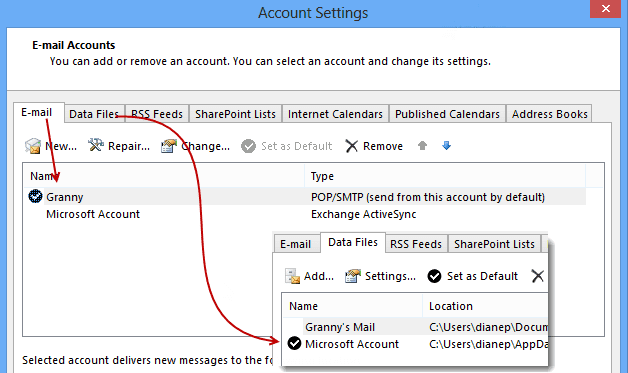Open the Data Files tab
Screen dimensions: 628x373
pos(95,114)
